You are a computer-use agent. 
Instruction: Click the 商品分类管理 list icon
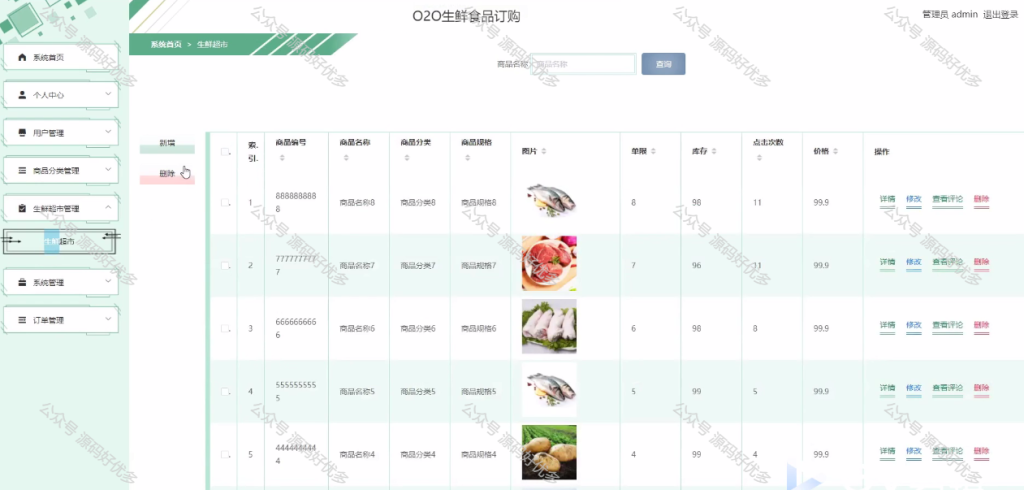[x=22, y=171]
